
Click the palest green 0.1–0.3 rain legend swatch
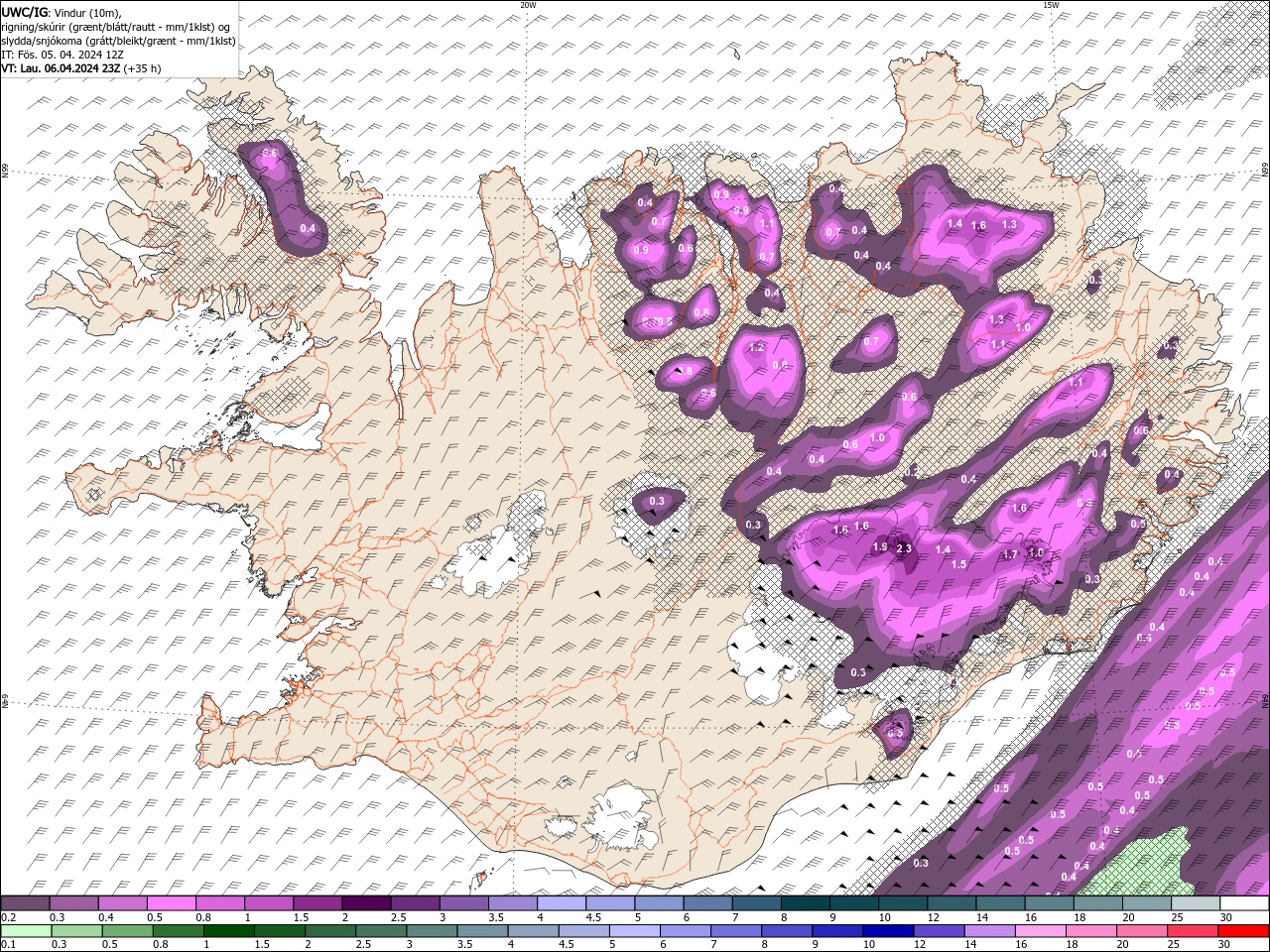click(27, 931)
